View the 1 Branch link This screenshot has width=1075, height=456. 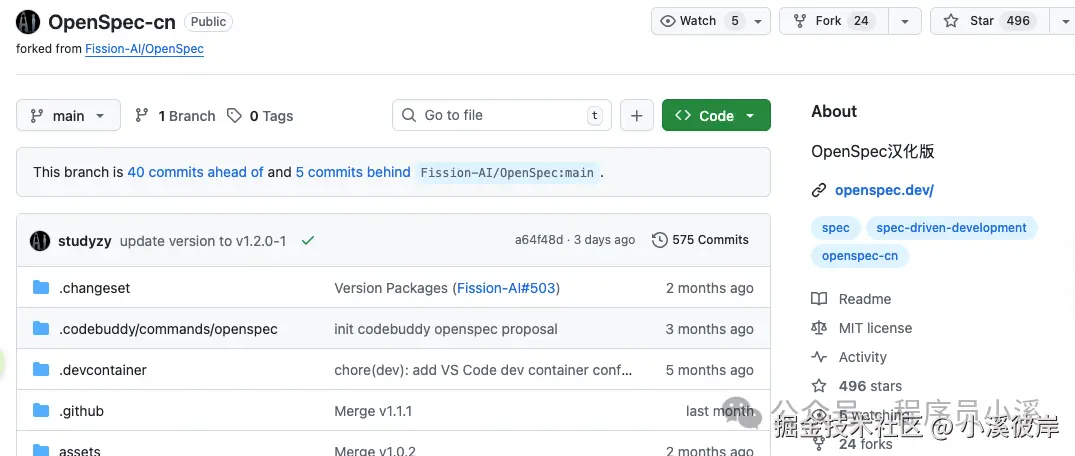(176, 116)
